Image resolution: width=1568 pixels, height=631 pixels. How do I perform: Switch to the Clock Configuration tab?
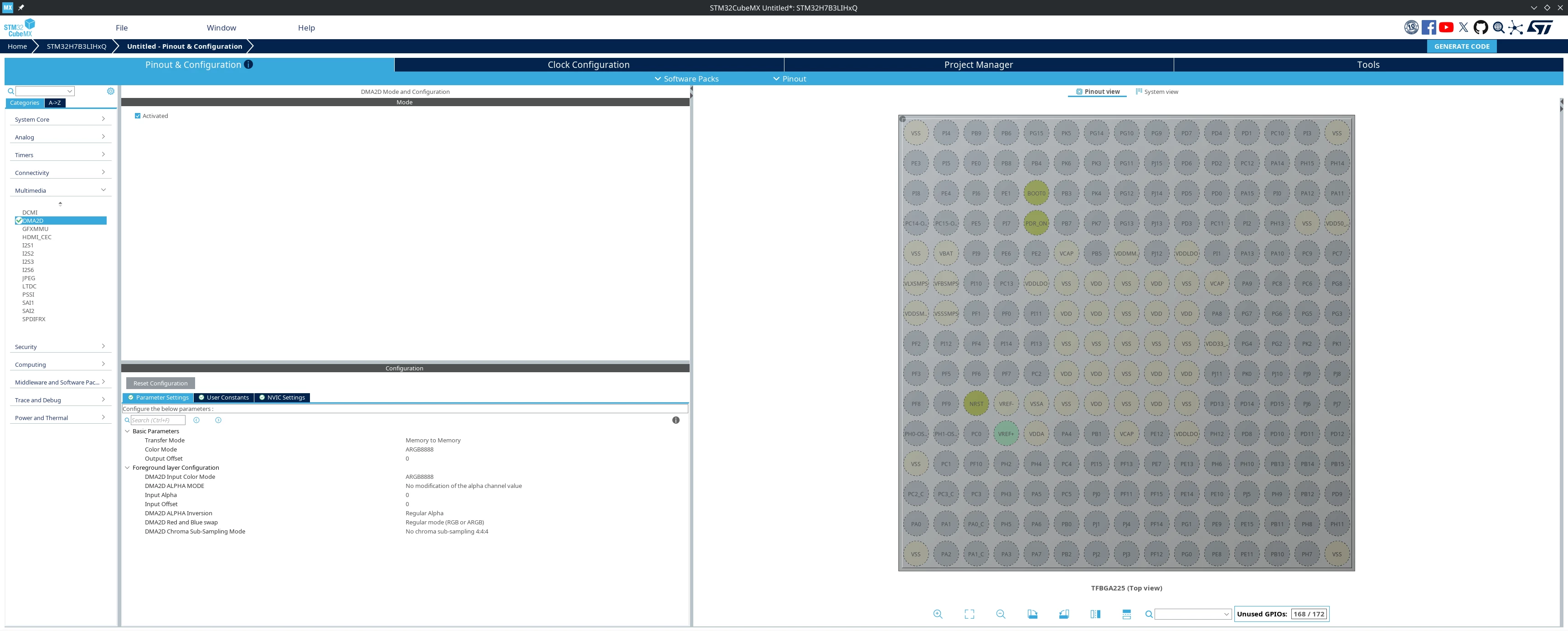pyautogui.click(x=588, y=65)
